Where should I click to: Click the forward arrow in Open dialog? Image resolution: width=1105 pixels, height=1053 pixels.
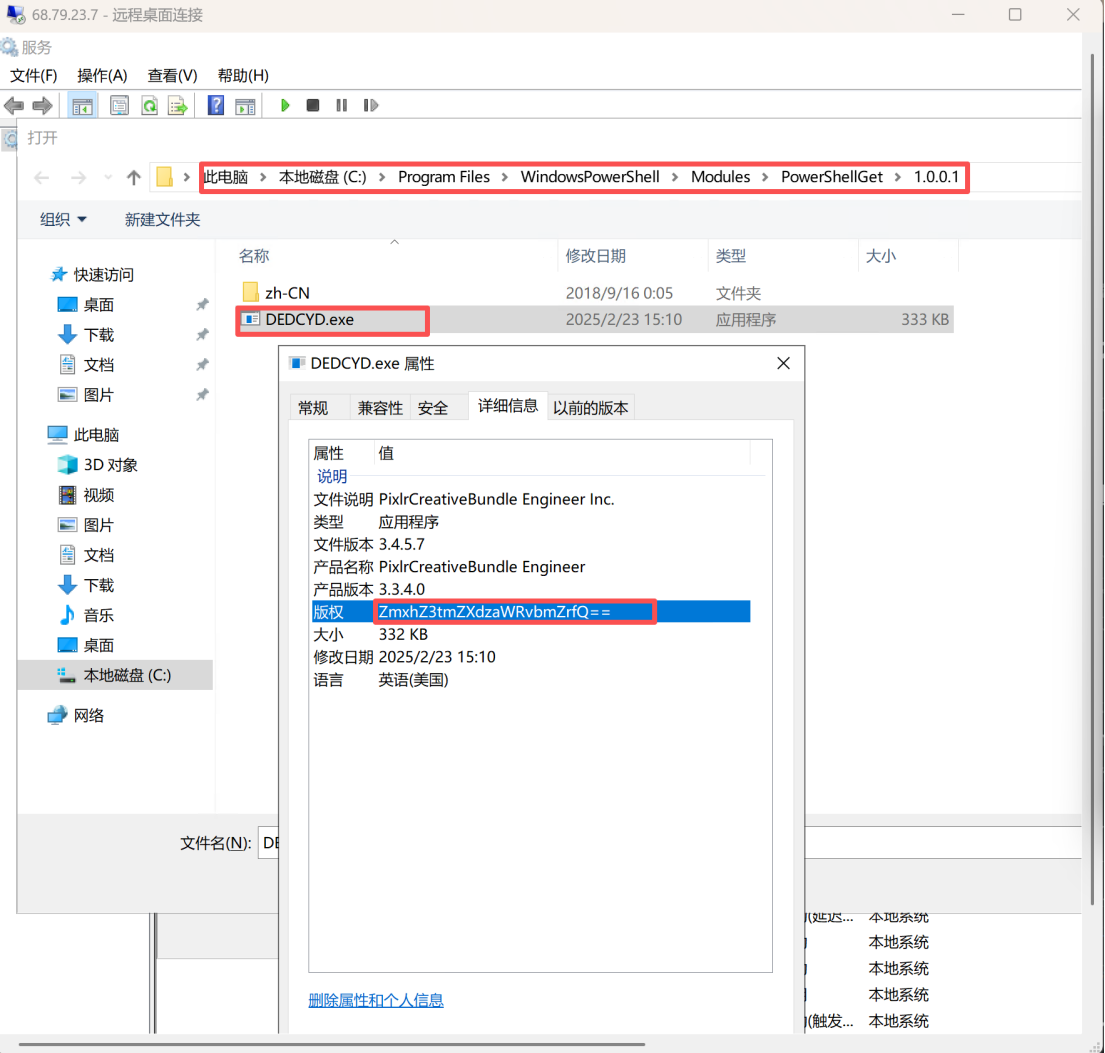(x=78, y=178)
